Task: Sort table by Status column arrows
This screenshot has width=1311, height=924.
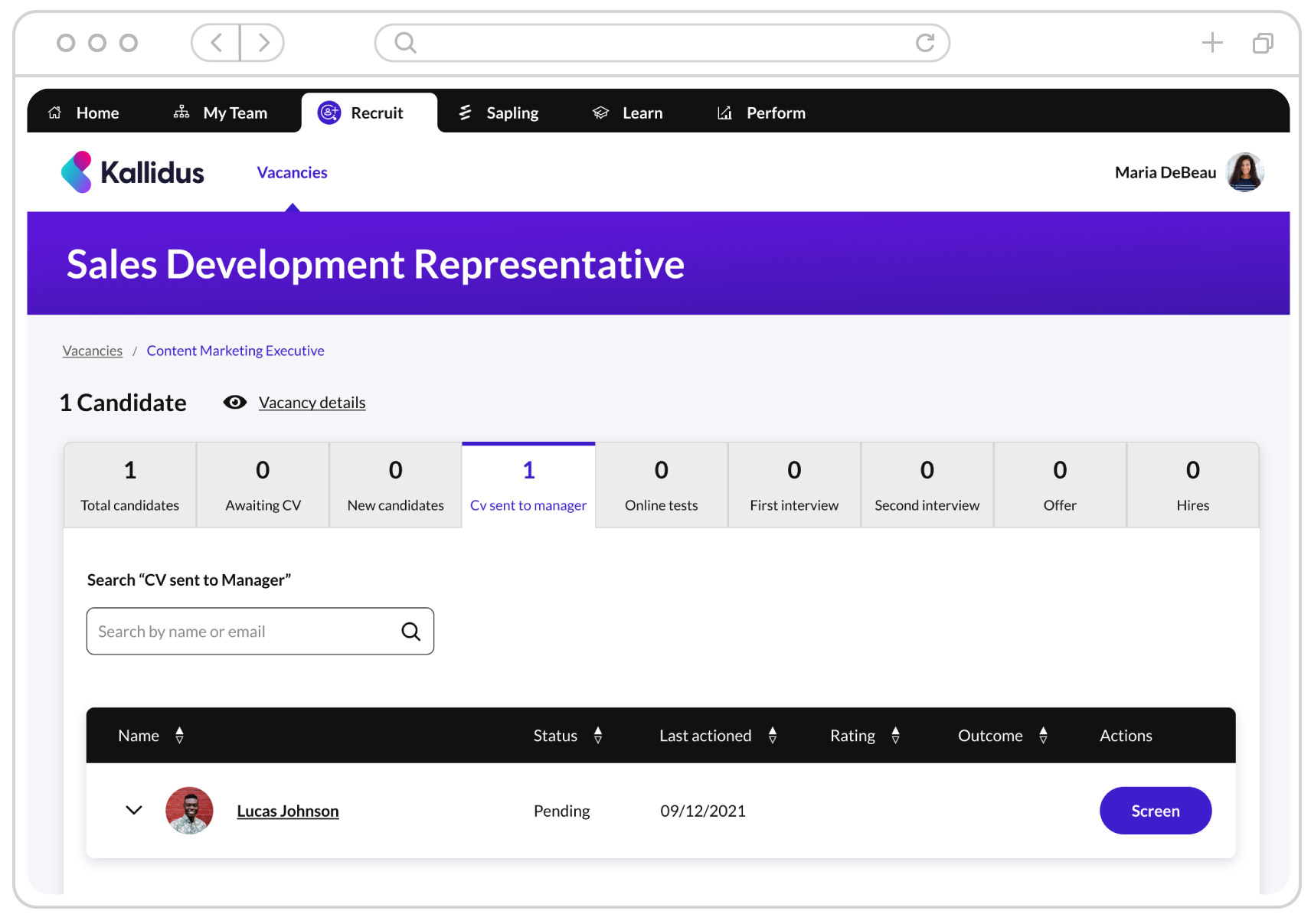Action: point(598,736)
